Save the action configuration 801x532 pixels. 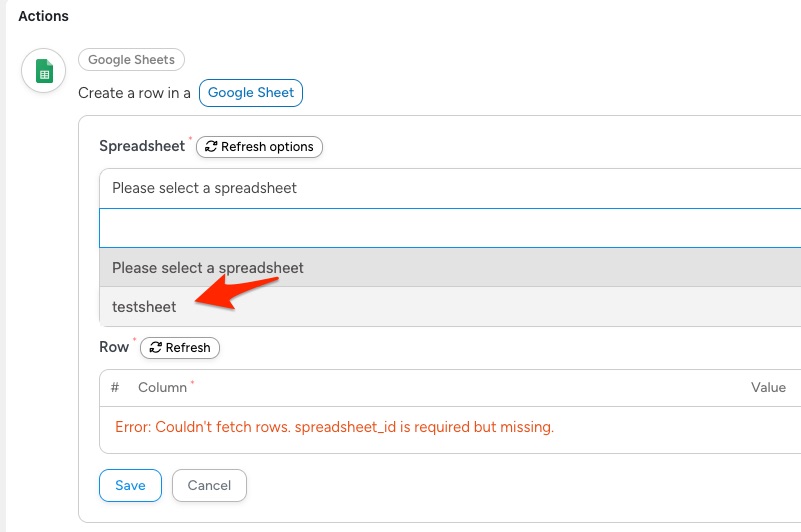pos(130,485)
